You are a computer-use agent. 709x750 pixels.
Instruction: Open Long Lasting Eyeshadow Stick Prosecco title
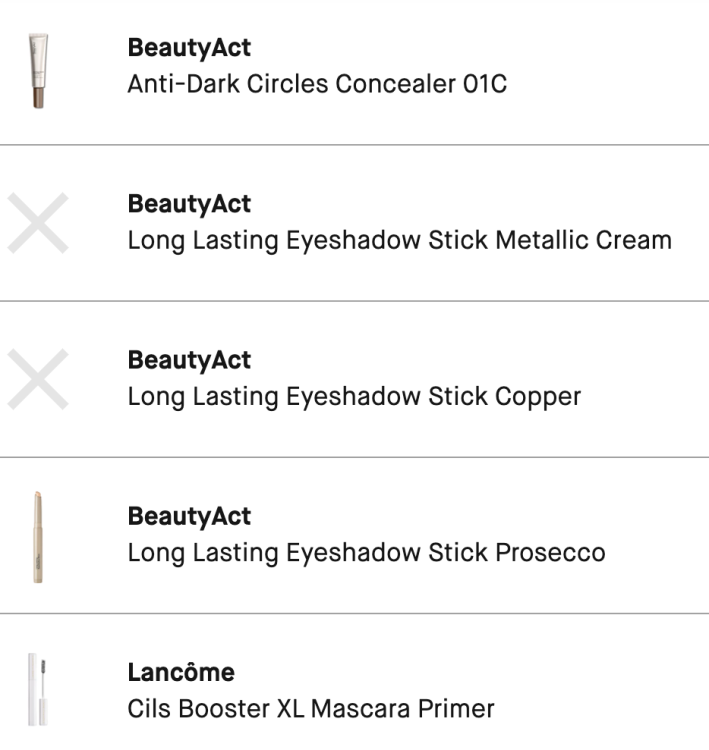click(366, 552)
